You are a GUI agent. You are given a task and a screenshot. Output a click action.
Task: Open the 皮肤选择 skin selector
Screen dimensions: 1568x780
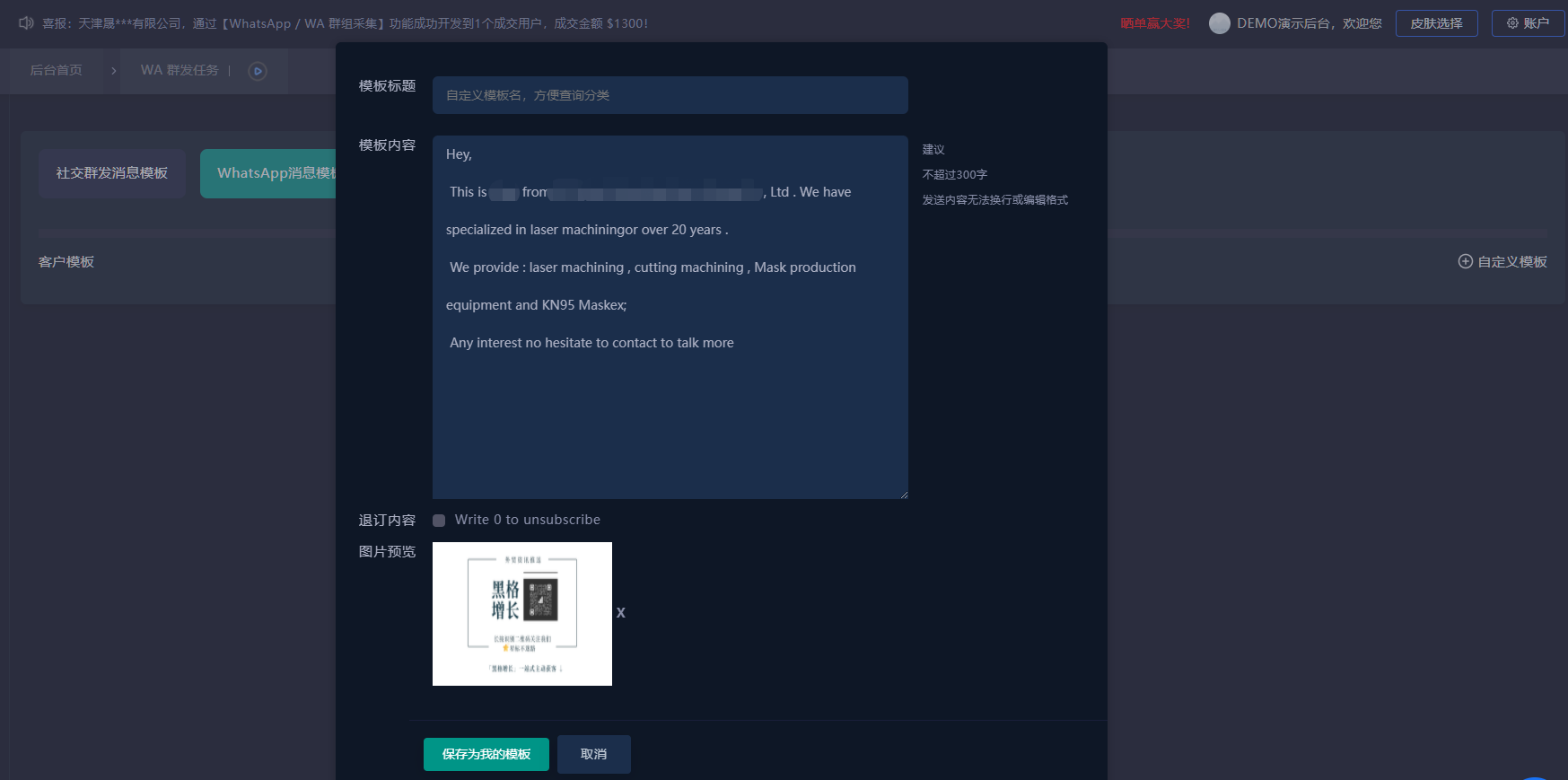[x=1436, y=23]
